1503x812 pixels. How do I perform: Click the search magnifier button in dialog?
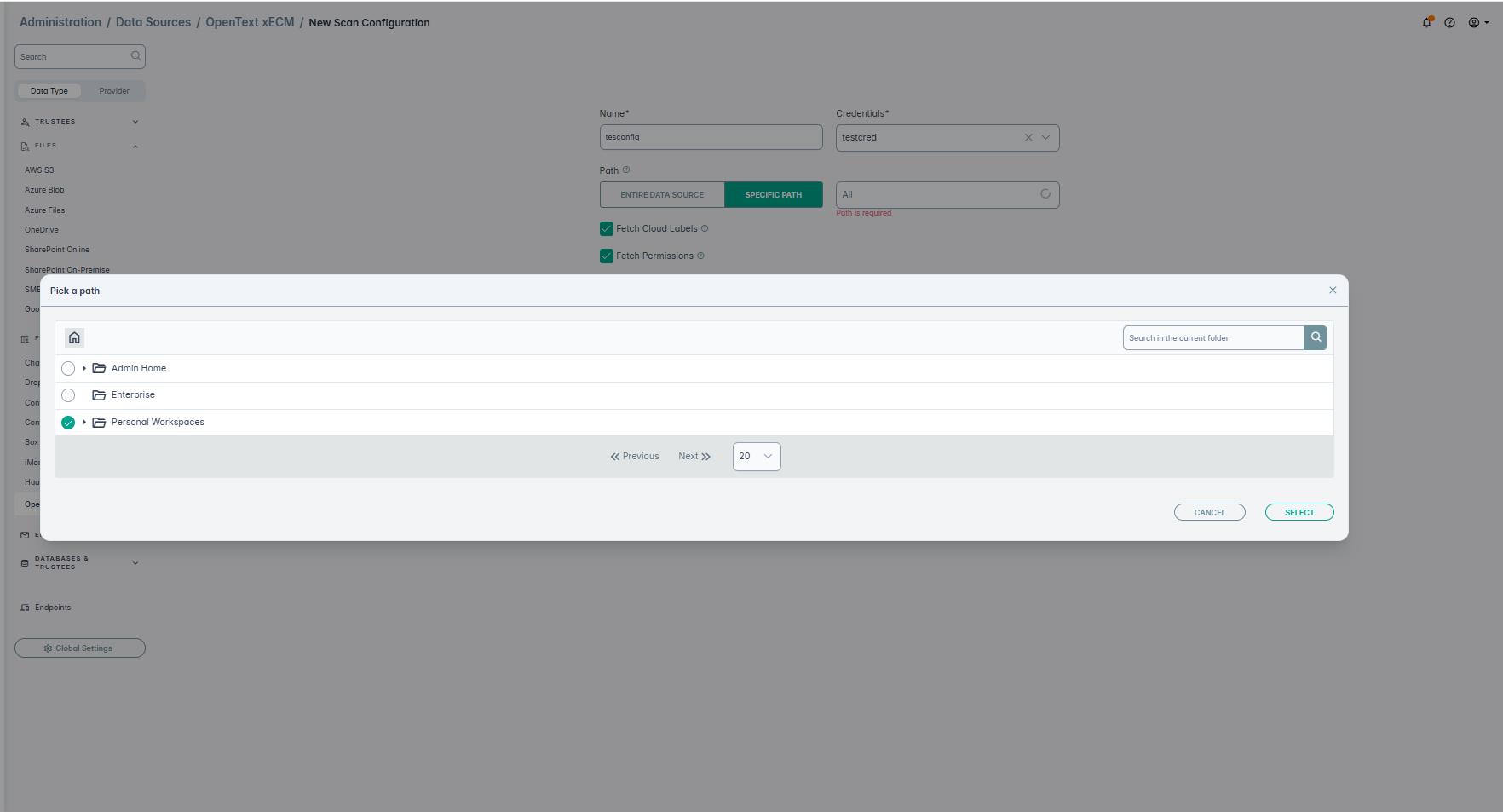click(x=1316, y=338)
